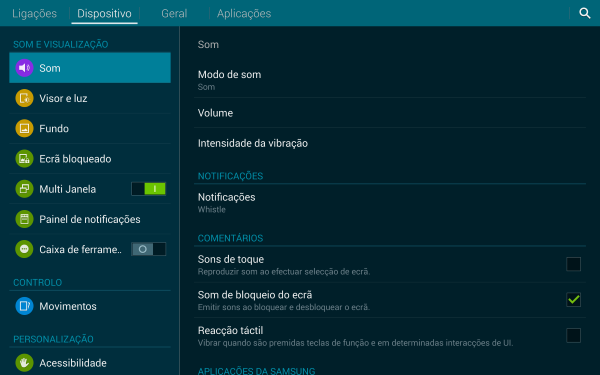The width and height of the screenshot is (600, 375).
Task: Open Notificações Whistle ringtone setting
Action: tap(390, 202)
